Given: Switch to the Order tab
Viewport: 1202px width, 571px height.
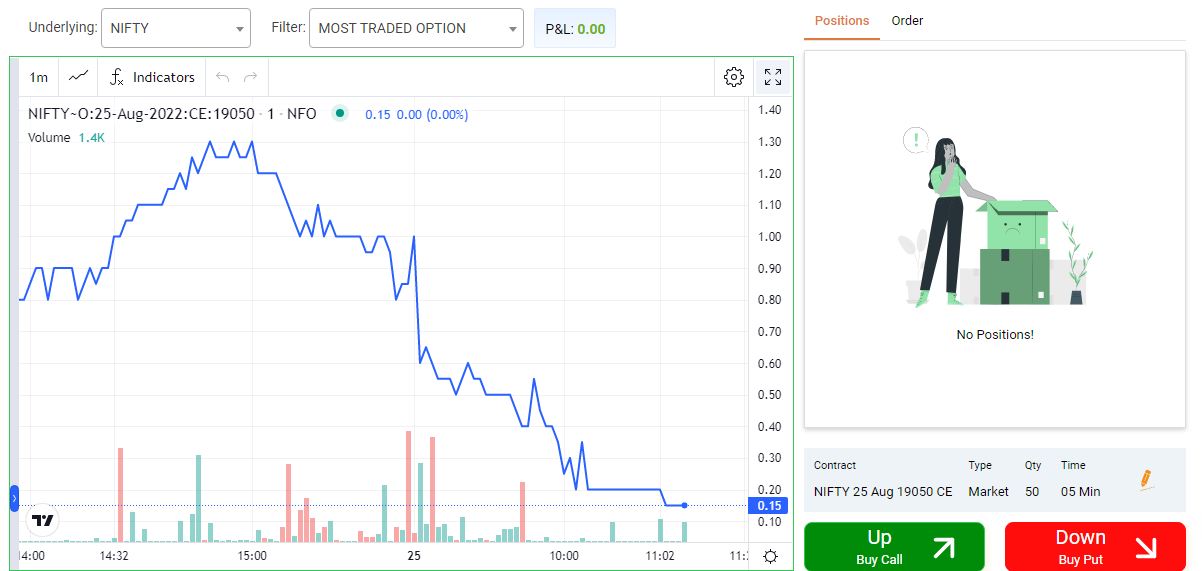Looking at the screenshot, I should (x=907, y=21).
